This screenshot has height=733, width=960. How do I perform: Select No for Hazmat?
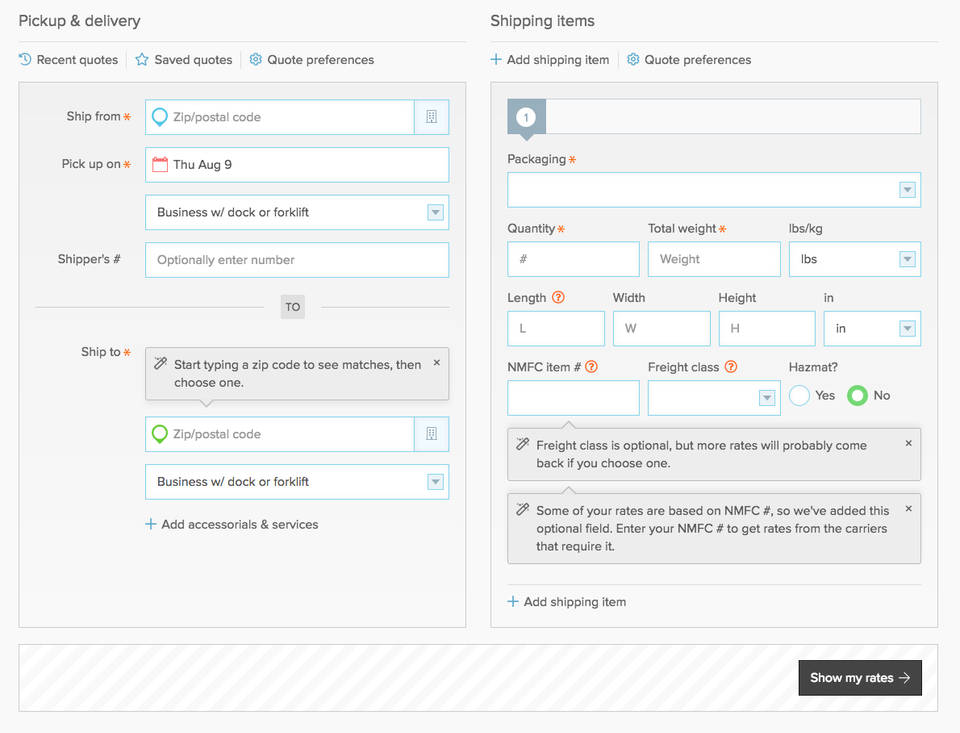tap(857, 396)
